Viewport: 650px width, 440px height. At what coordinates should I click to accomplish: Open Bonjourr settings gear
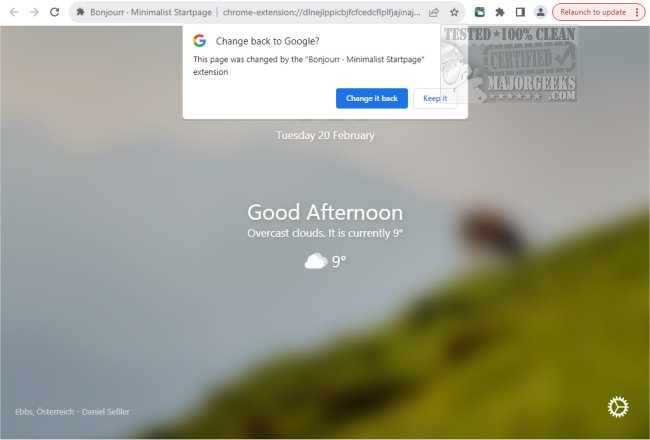[618, 407]
